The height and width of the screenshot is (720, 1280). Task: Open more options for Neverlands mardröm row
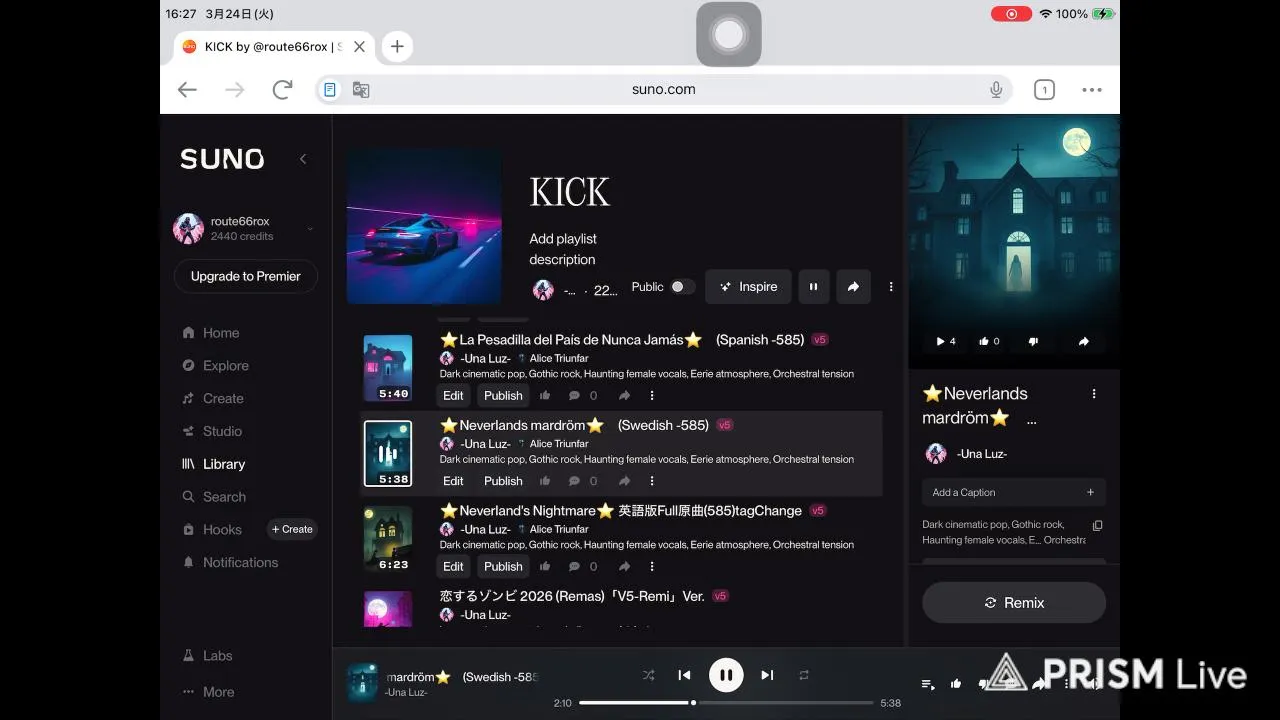click(652, 481)
